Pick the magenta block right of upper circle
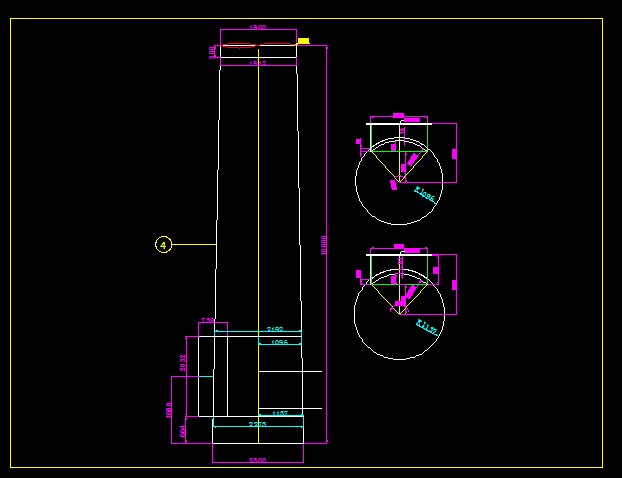The height and width of the screenshot is (478, 622). click(x=454, y=154)
